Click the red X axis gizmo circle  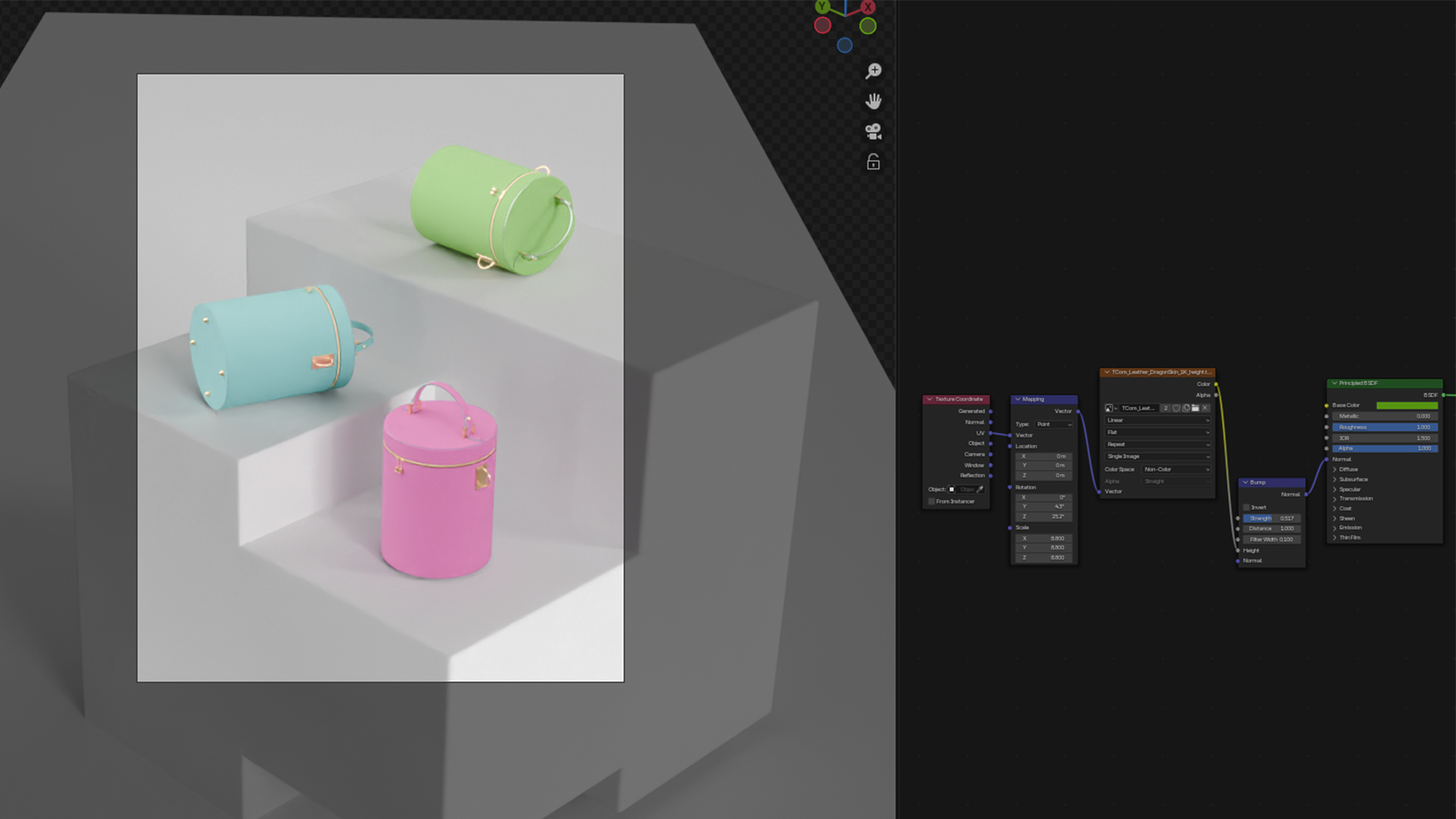click(x=868, y=7)
